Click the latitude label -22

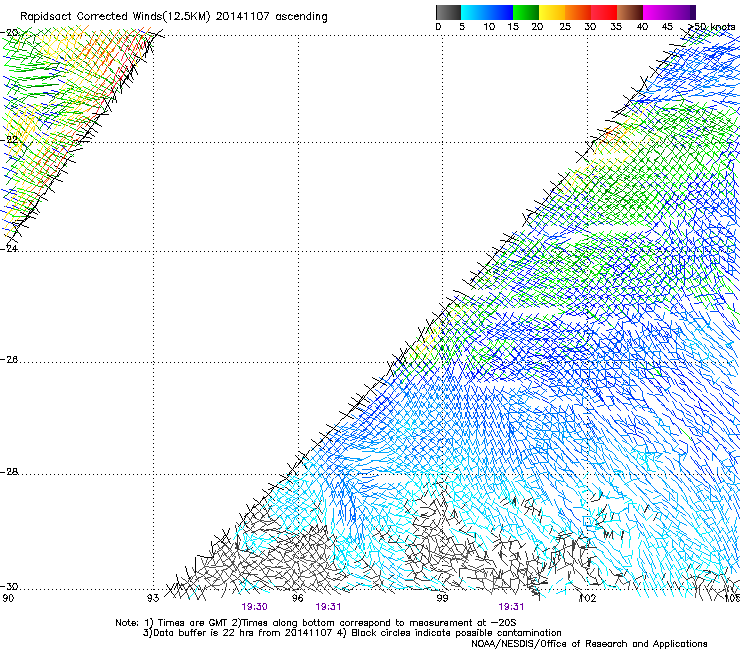point(9,140)
